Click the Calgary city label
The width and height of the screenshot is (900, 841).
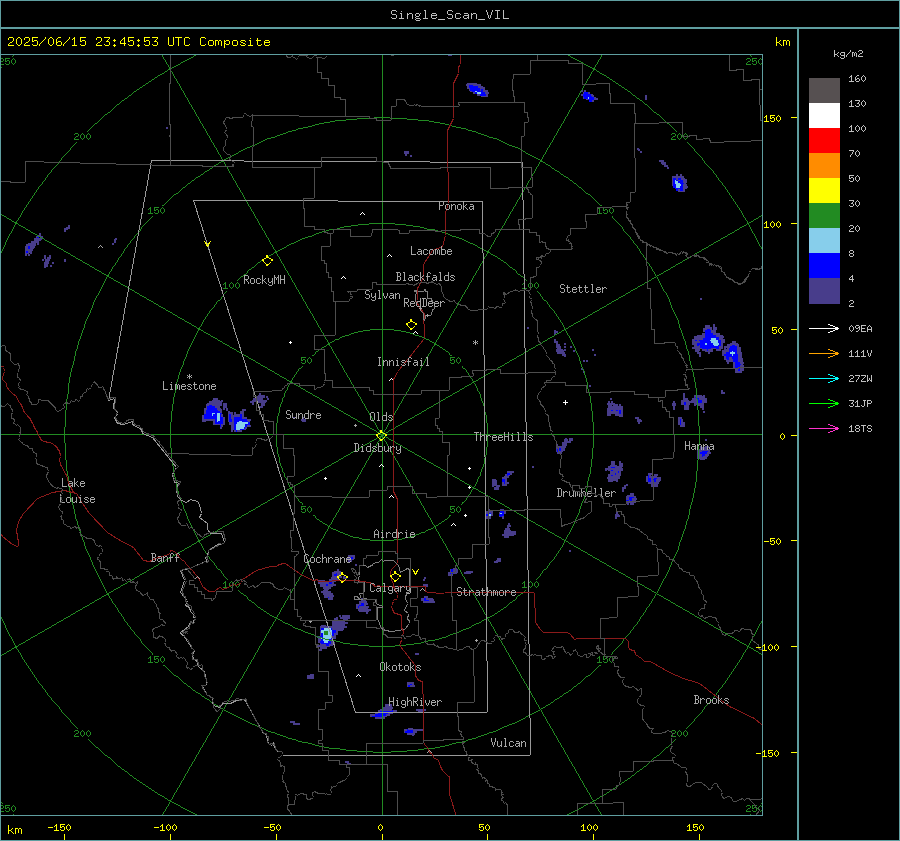pyautogui.click(x=390, y=588)
